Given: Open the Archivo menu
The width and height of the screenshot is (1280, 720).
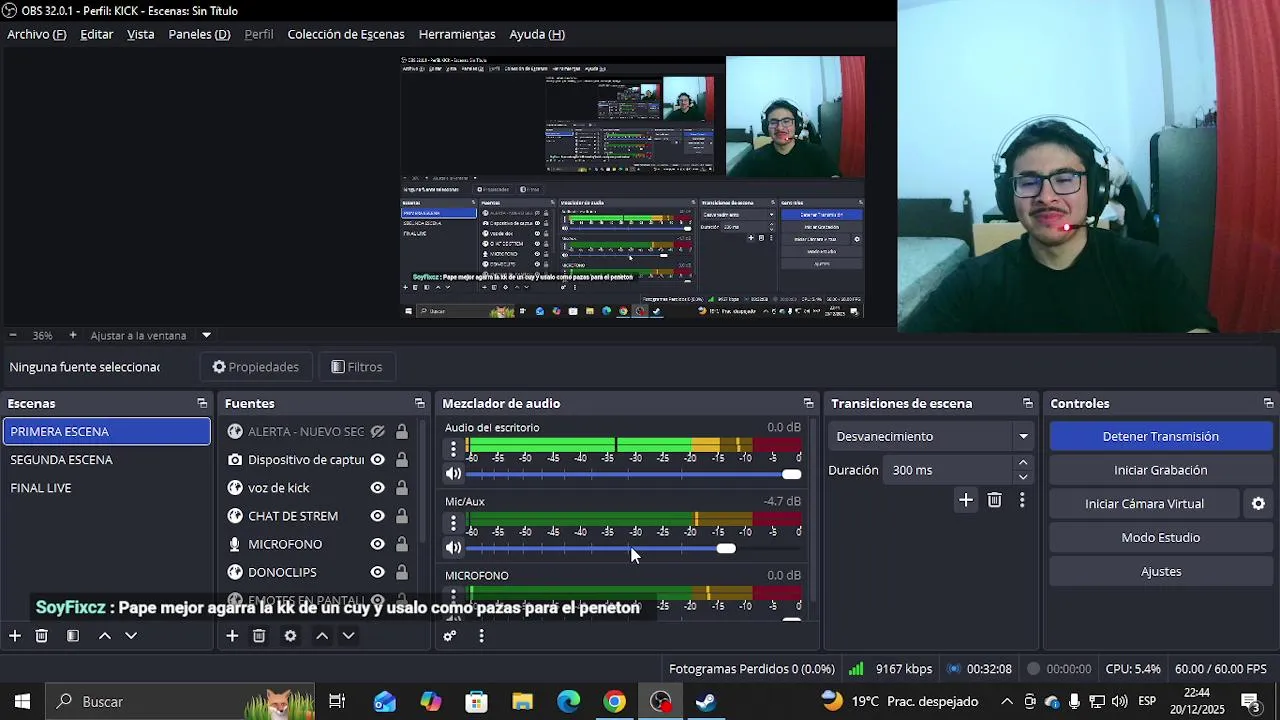Looking at the screenshot, I should (37, 34).
